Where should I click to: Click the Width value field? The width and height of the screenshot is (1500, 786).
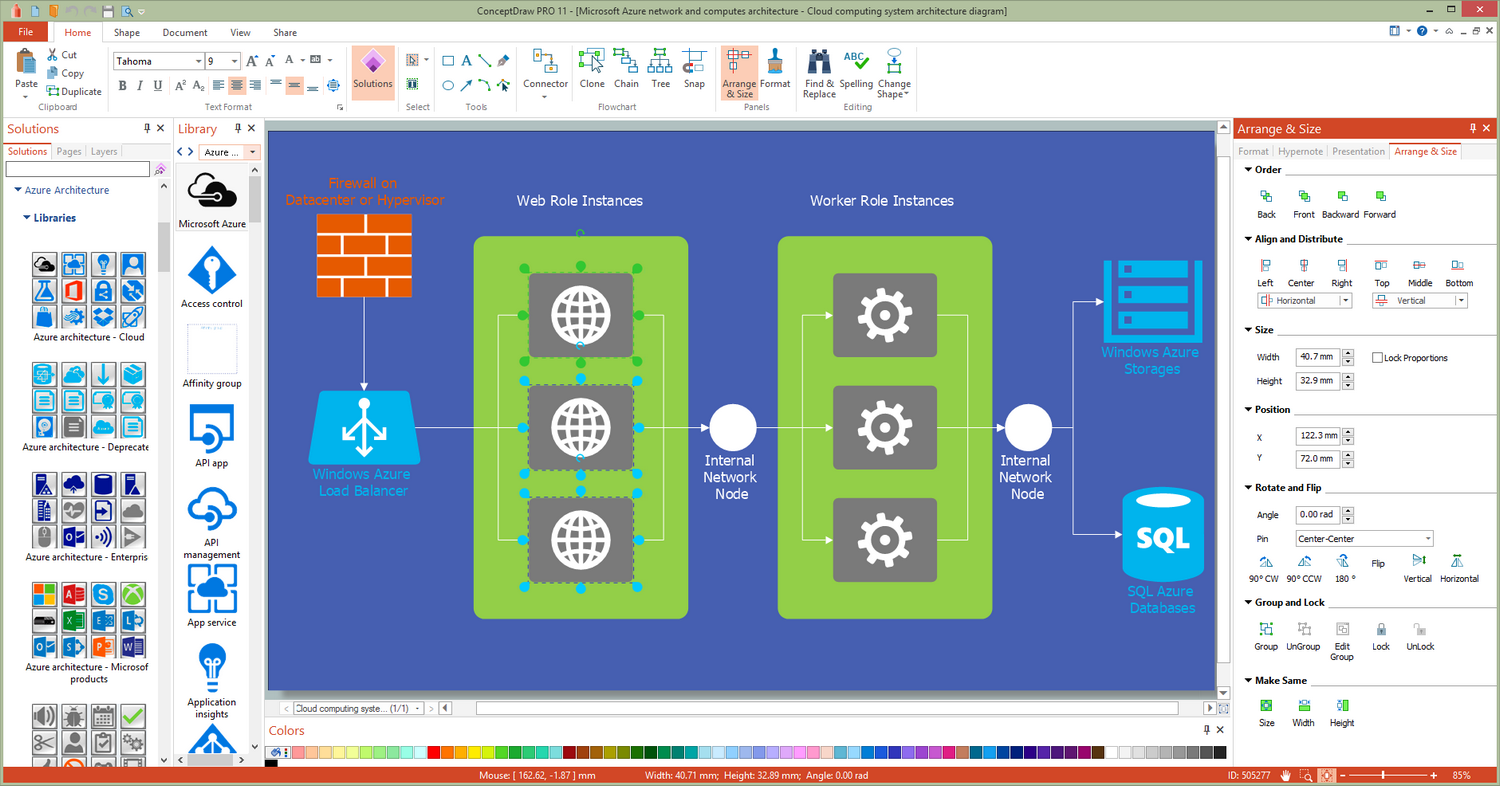click(x=1318, y=357)
